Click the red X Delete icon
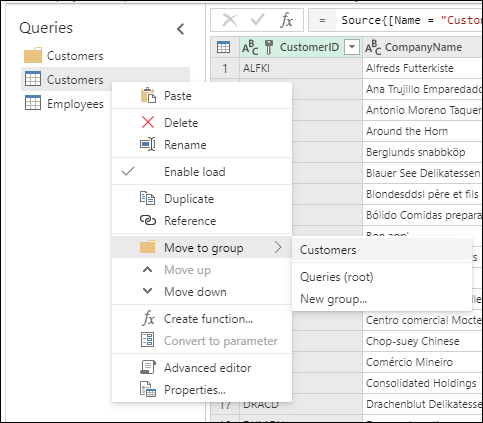This screenshot has height=423, width=483. (148, 122)
